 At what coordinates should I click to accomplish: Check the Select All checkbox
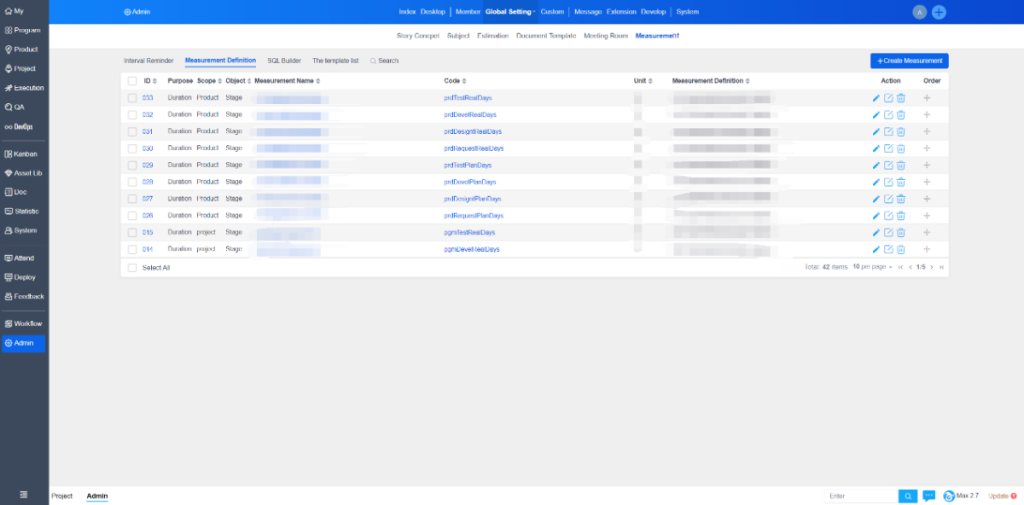[x=132, y=268]
